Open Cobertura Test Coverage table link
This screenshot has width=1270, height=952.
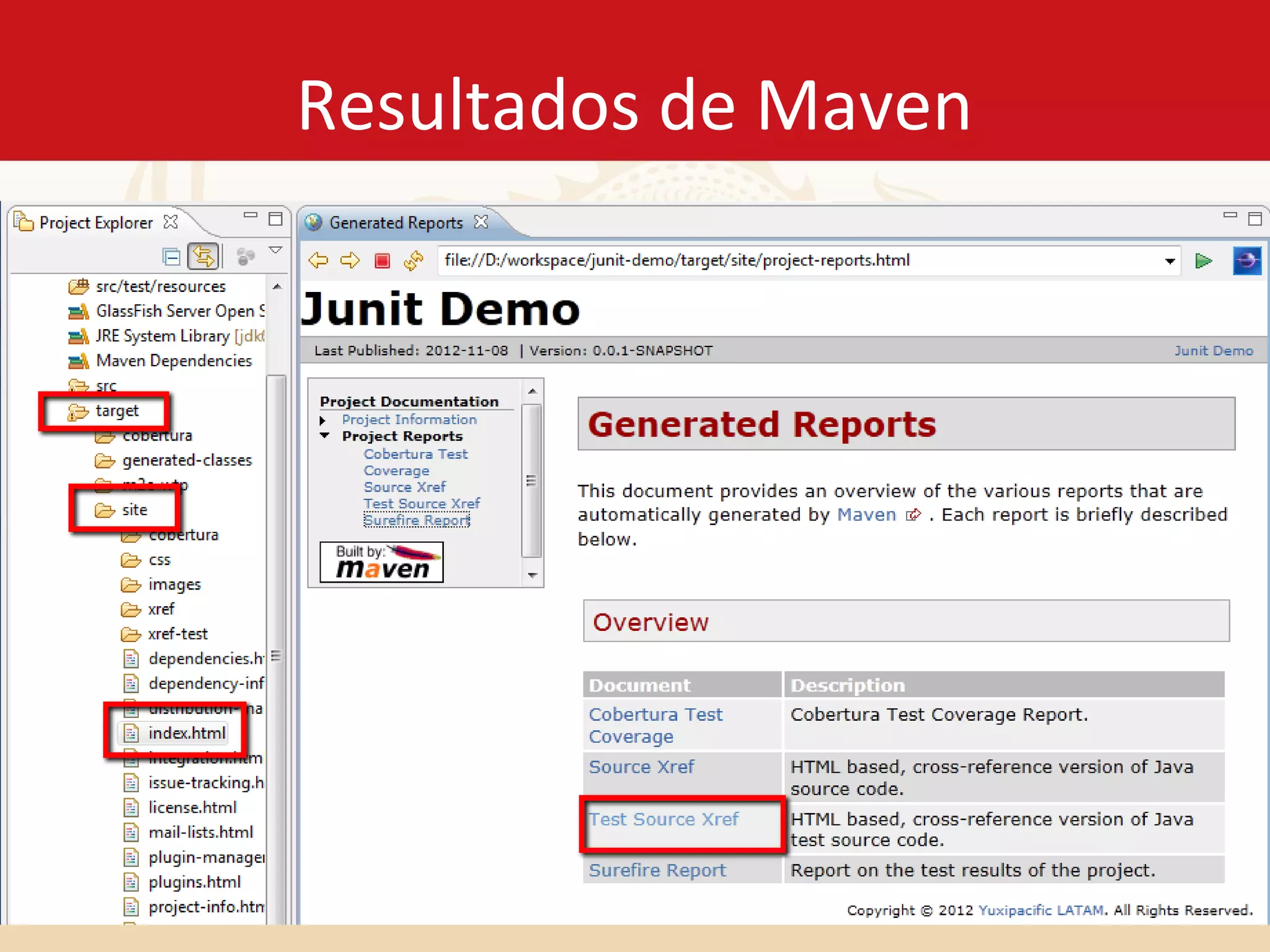tap(655, 725)
